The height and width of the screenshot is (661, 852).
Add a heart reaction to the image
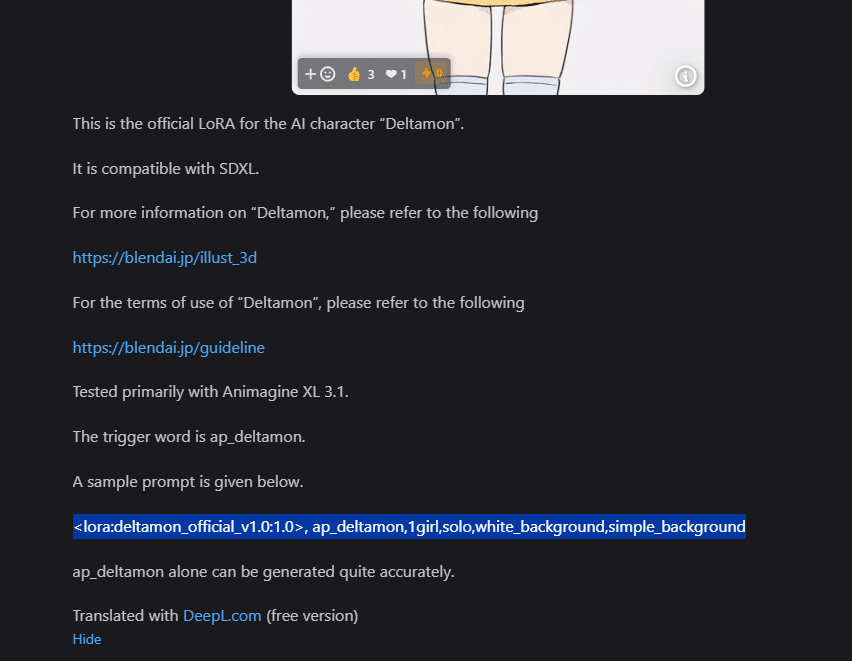coord(396,74)
